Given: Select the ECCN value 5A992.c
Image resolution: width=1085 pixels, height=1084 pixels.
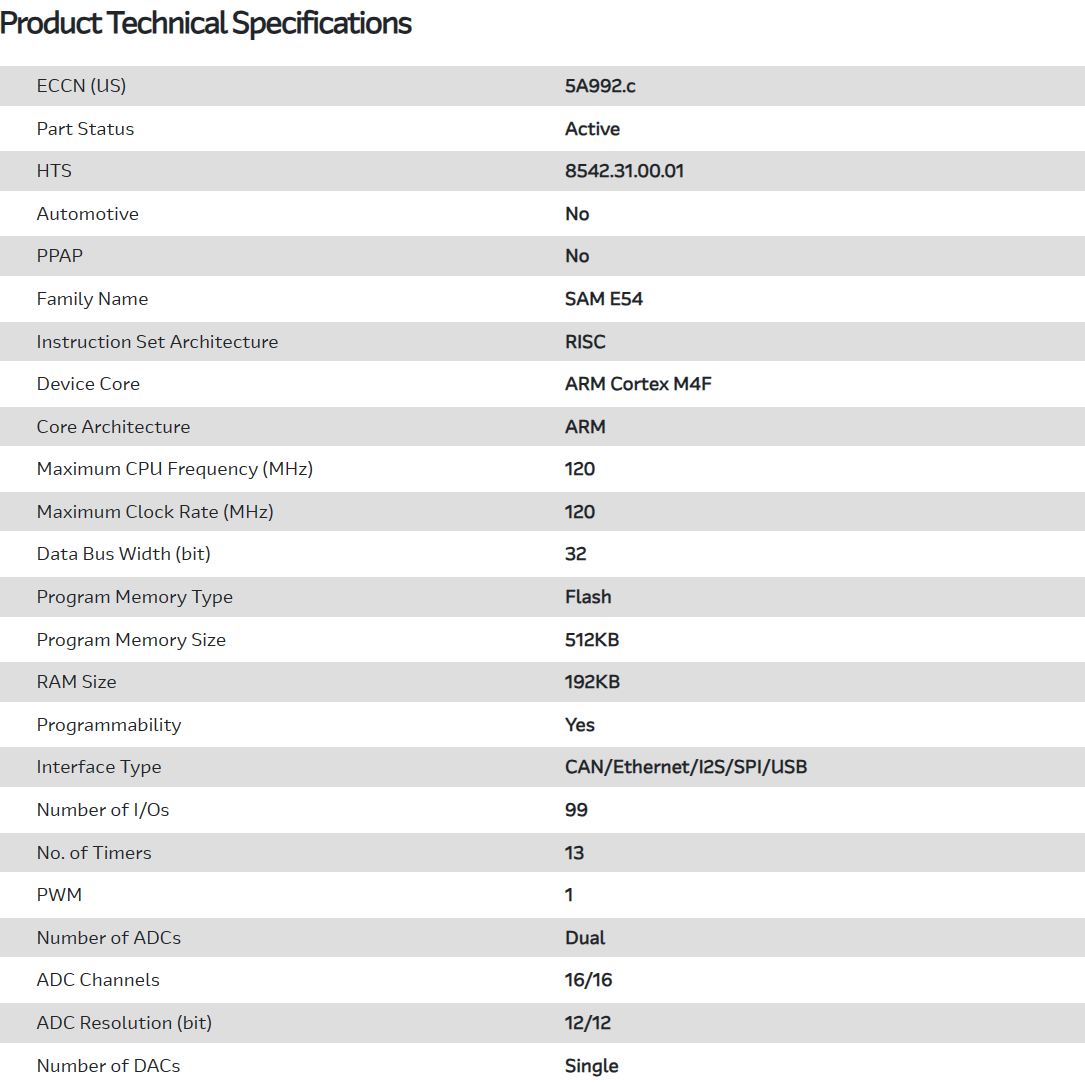Looking at the screenshot, I should coord(600,86).
